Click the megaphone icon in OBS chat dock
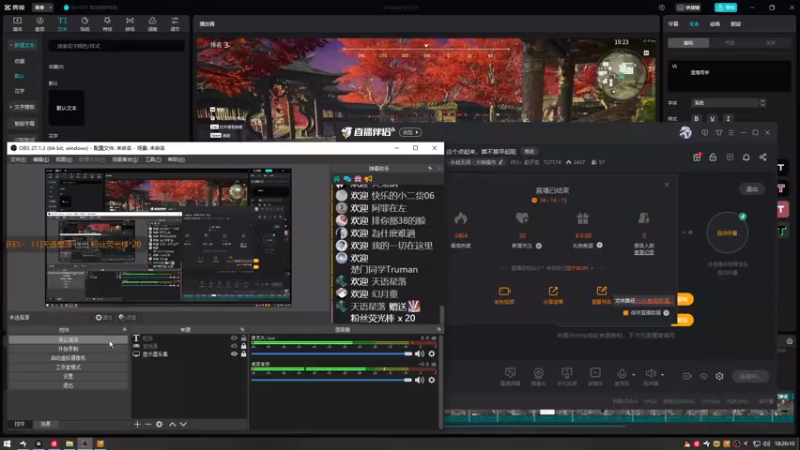Viewport: 800px width, 450px height. coord(368,179)
